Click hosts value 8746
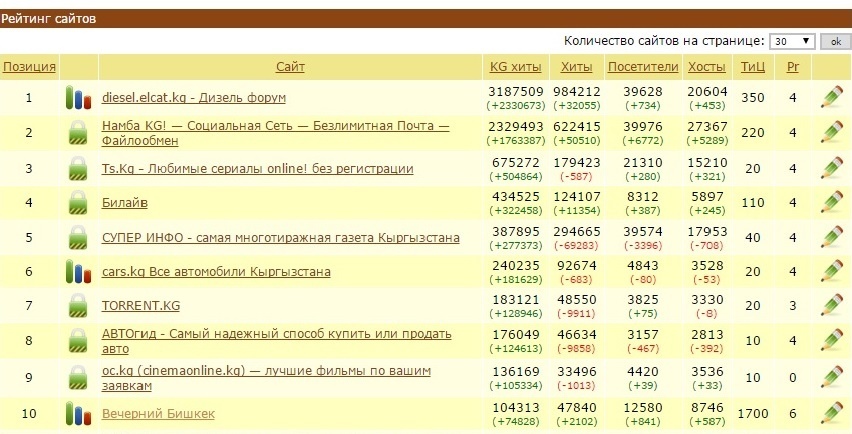The width and height of the screenshot is (852, 434). pos(707,407)
